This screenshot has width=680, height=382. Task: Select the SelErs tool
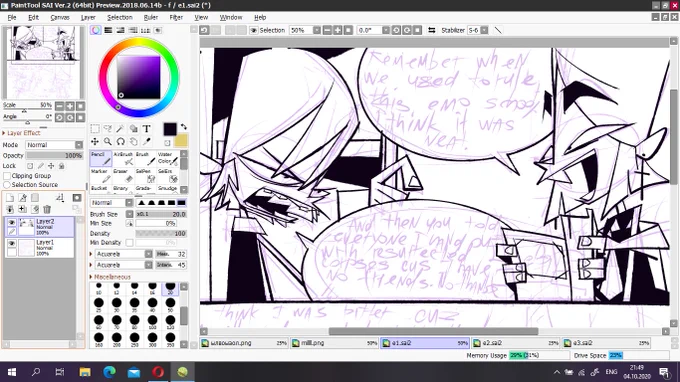(167, 176)
